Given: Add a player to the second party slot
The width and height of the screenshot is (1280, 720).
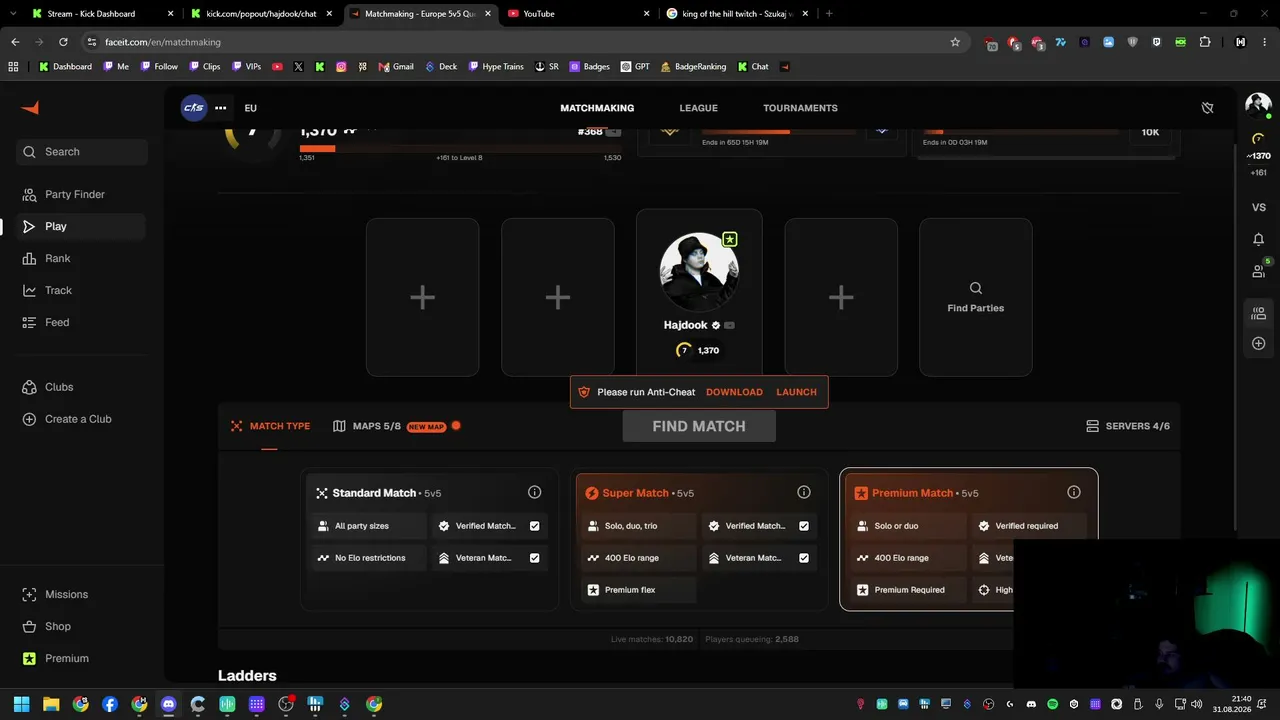Looking at the screenshot, I should (x=557, y=297).
